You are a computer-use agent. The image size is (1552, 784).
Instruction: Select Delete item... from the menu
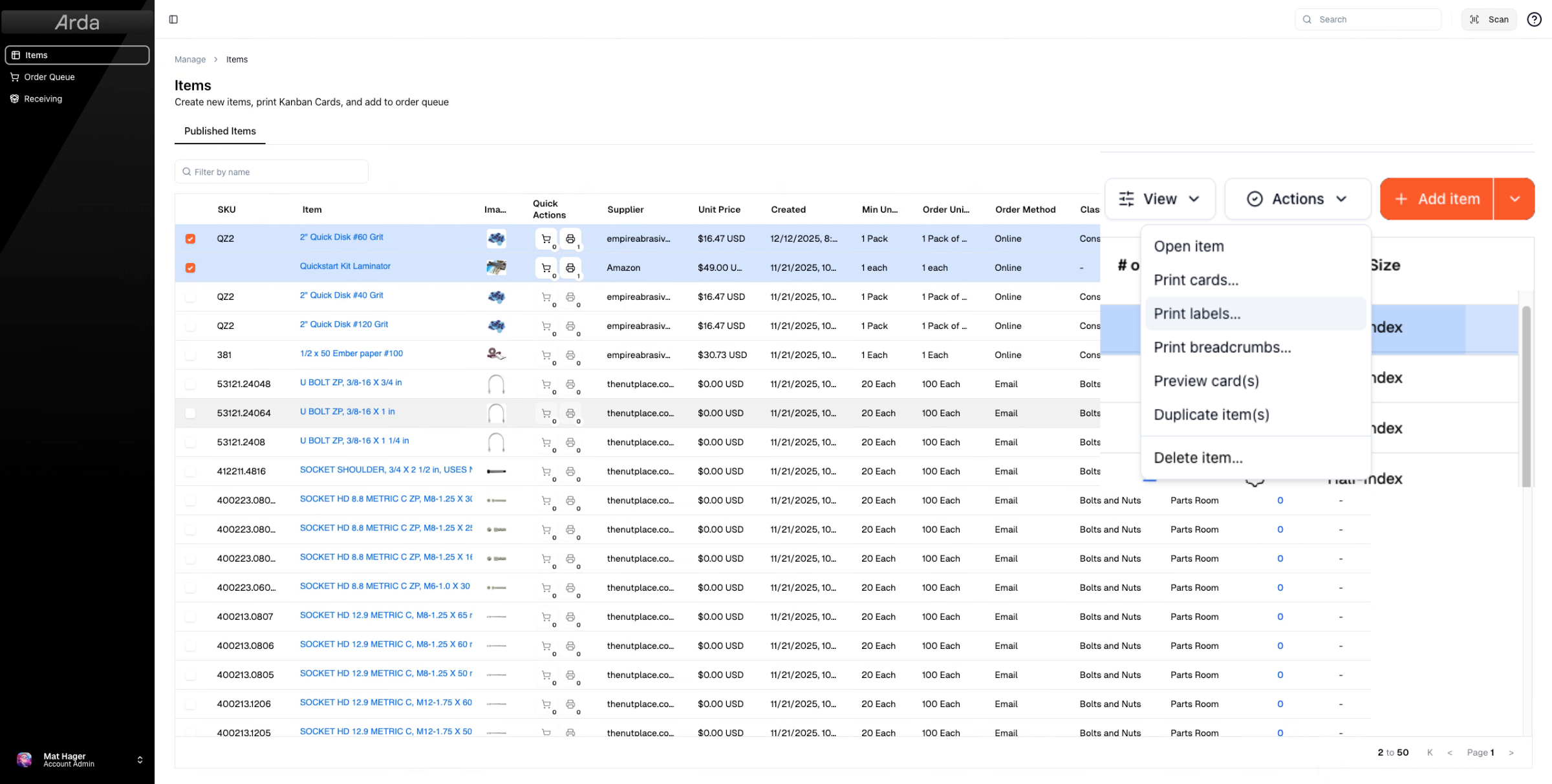point(1255,458)
